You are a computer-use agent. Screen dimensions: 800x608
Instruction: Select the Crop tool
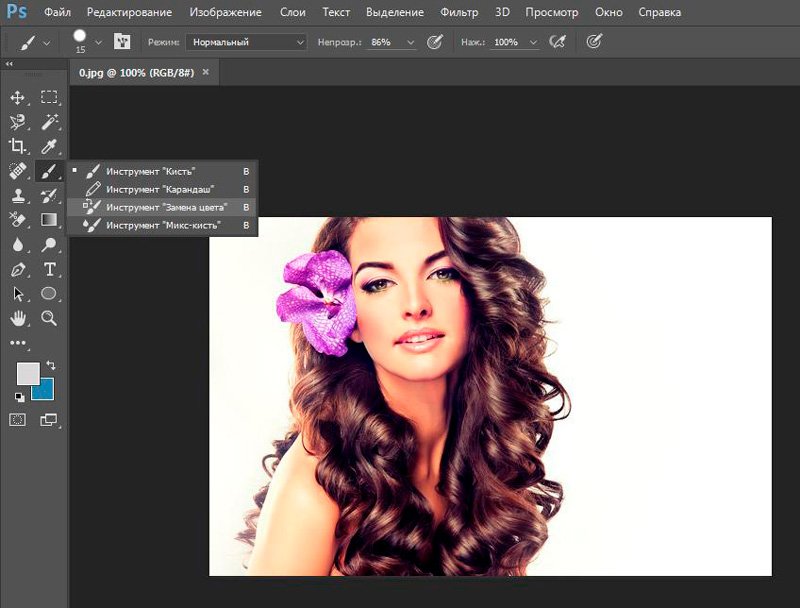[17, 146]
